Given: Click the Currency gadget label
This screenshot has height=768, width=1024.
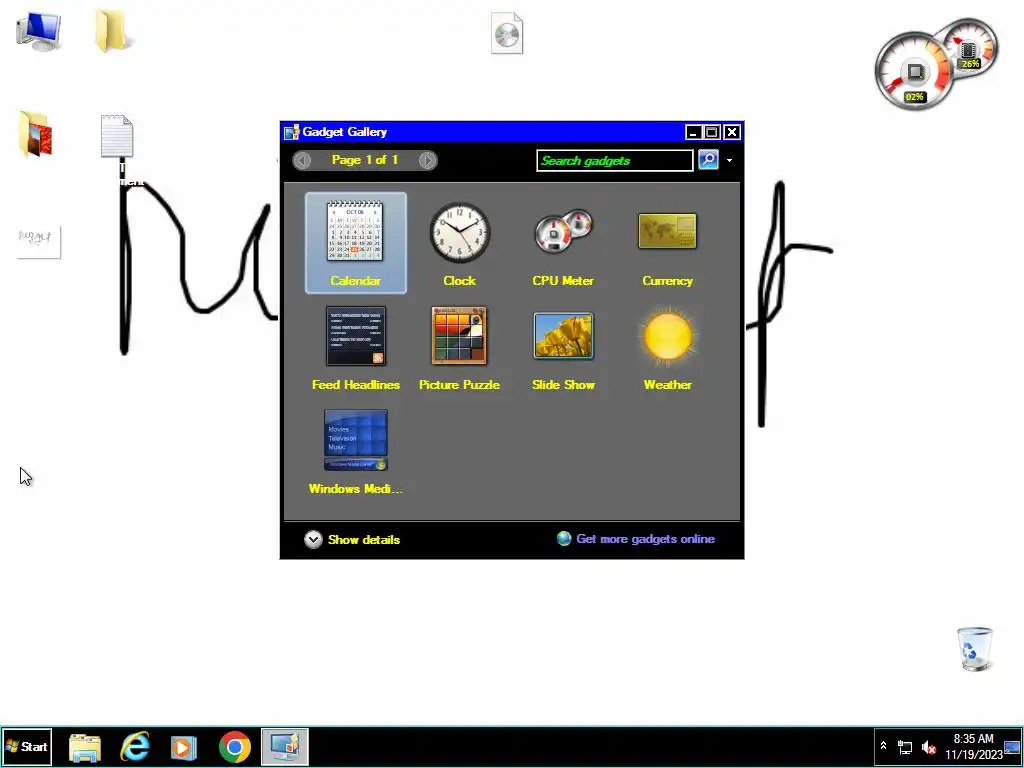Looking at the screenshot, I should (x=667, y=281).
